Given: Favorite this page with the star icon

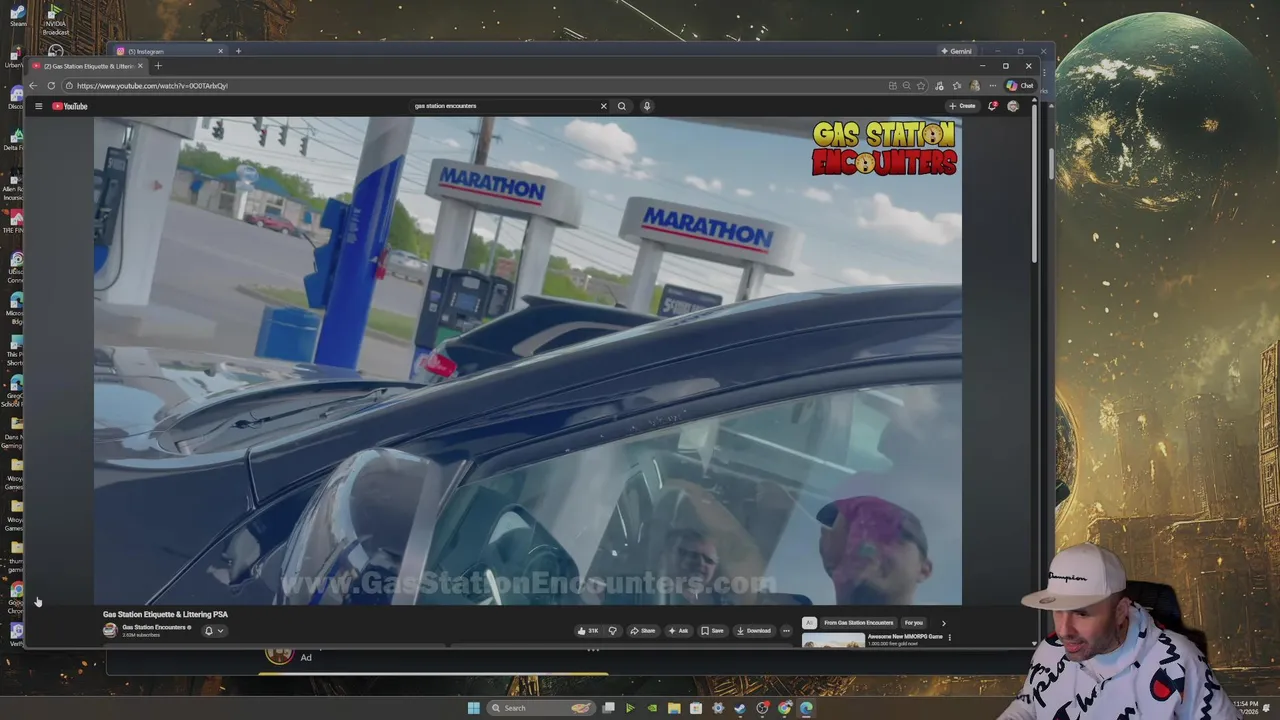Looking at the screenshot, I should pyautogui.click(x=921, y=86).
